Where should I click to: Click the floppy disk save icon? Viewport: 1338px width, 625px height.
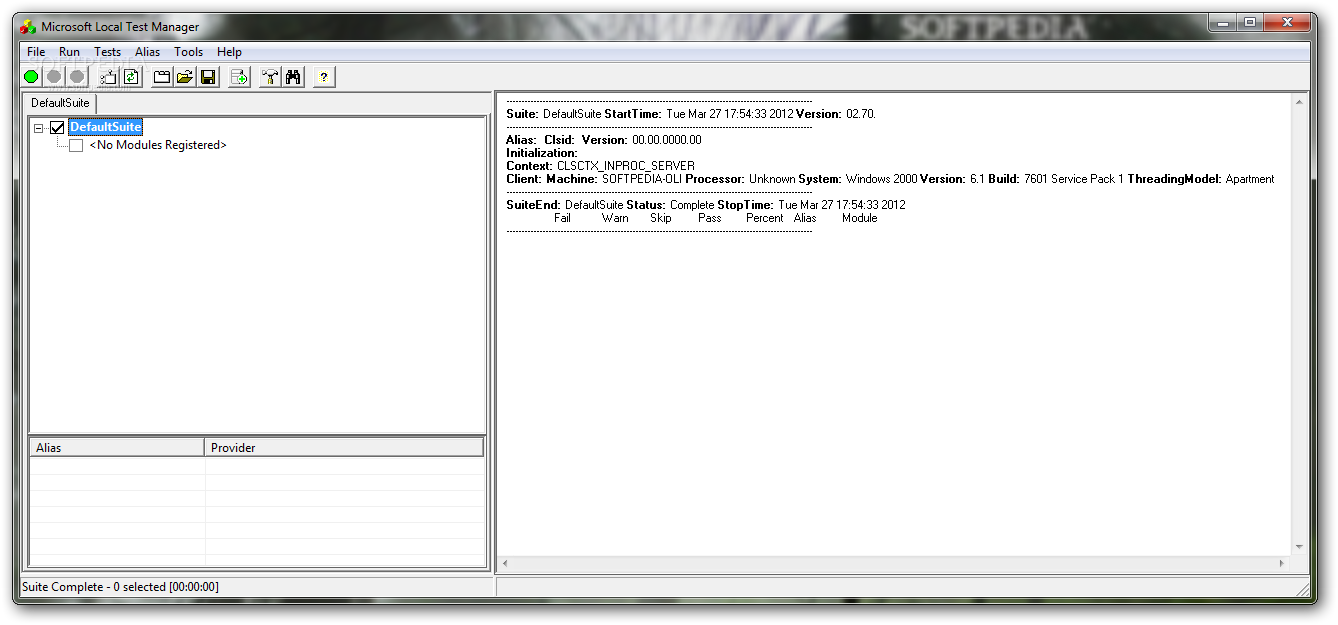point(208,77)
